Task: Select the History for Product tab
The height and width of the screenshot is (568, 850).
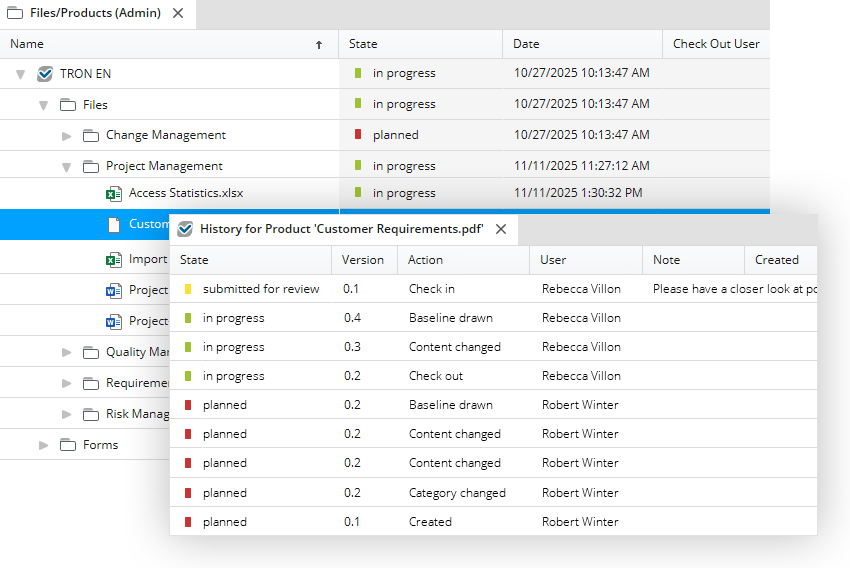Action: (341, 229)
